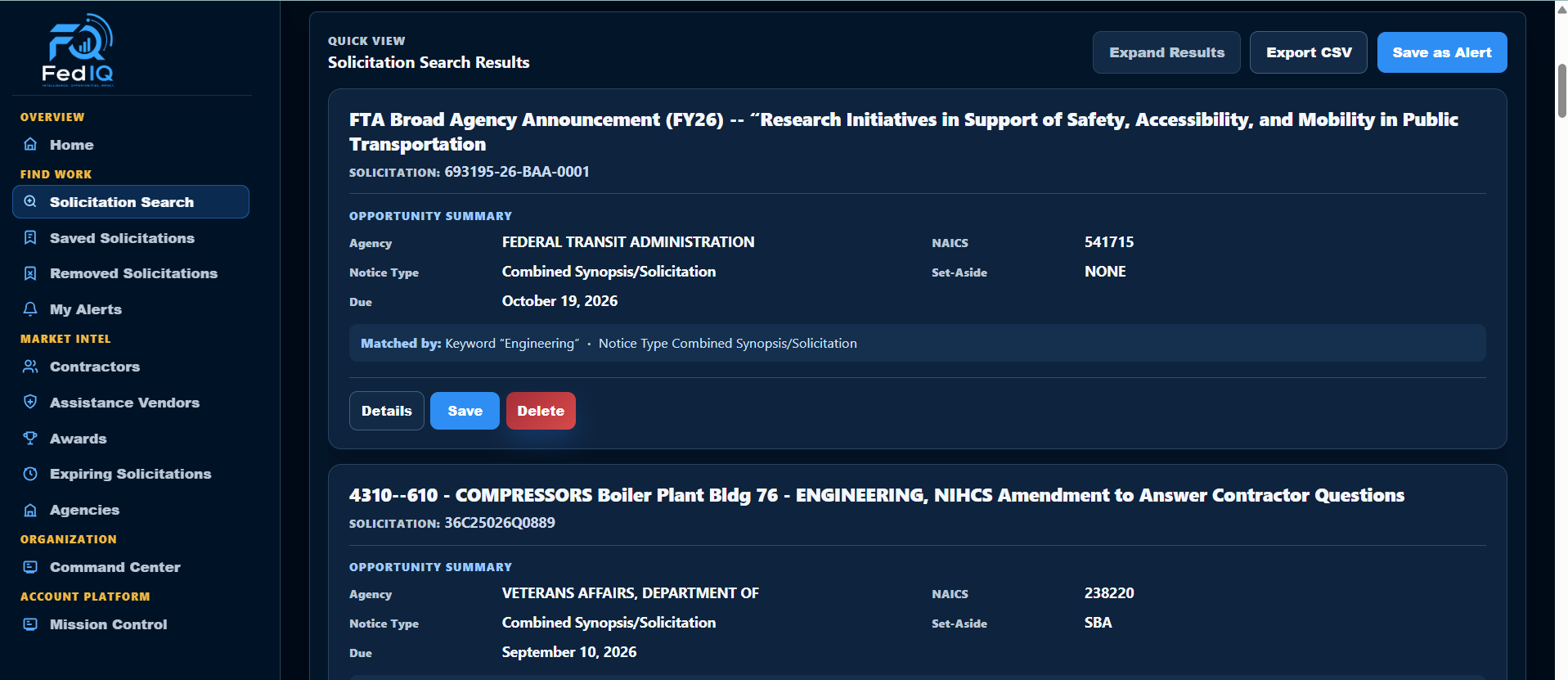Click the Expiring Solicitations clock icon
Viewport: 1568px width, 680px height.
(x=30, y=474)
